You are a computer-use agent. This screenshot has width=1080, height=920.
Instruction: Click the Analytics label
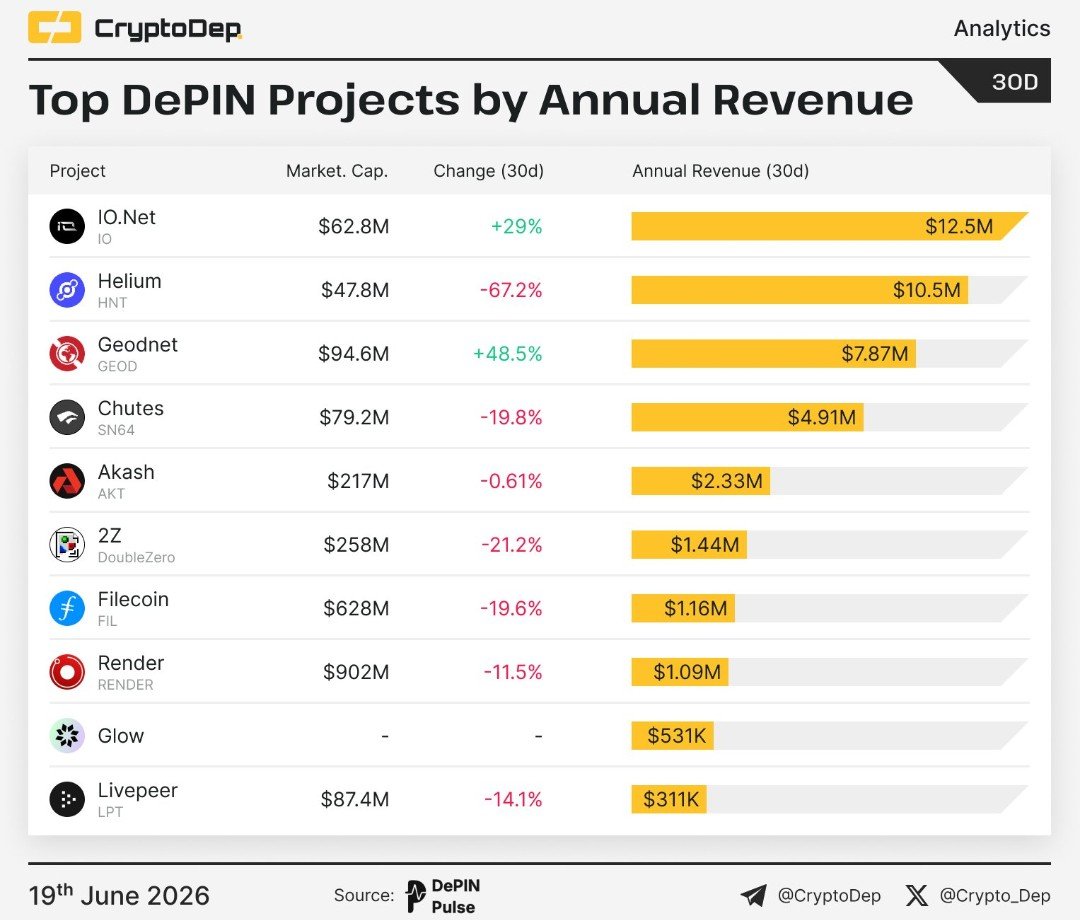click(1002, 28)
